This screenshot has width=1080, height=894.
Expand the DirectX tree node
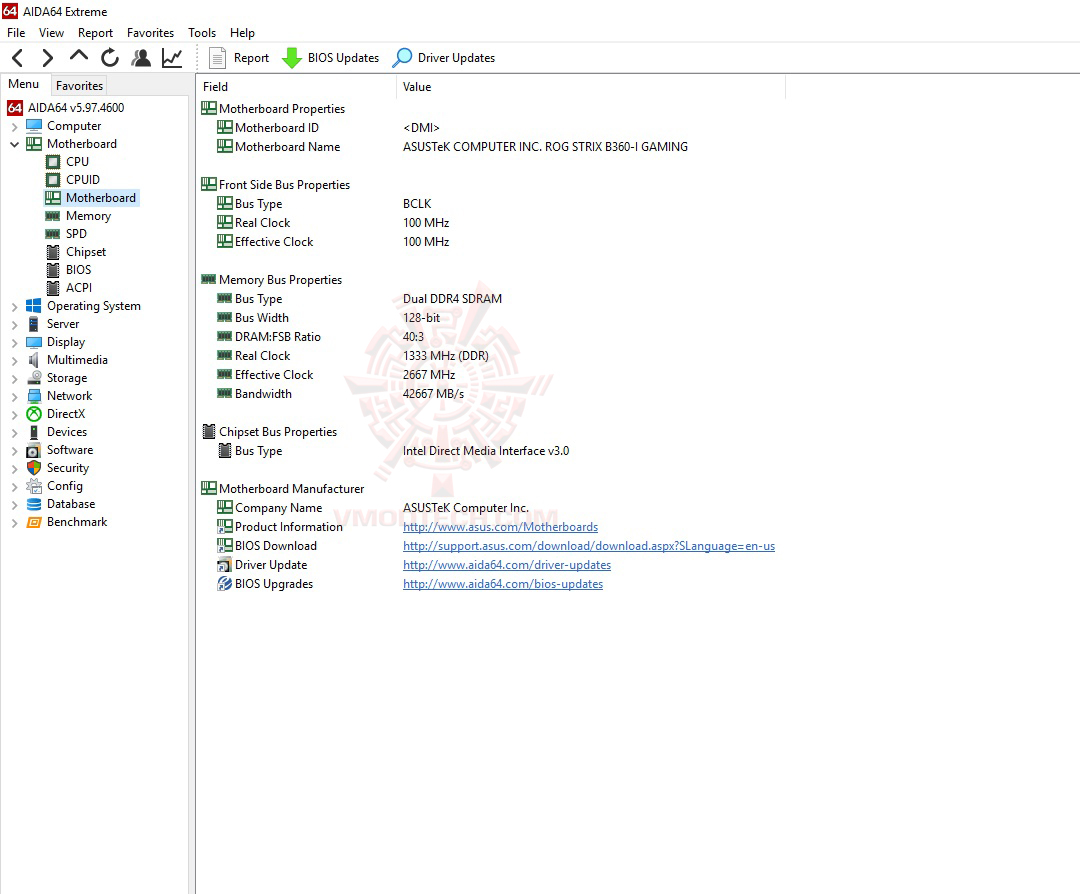(14, 415)
